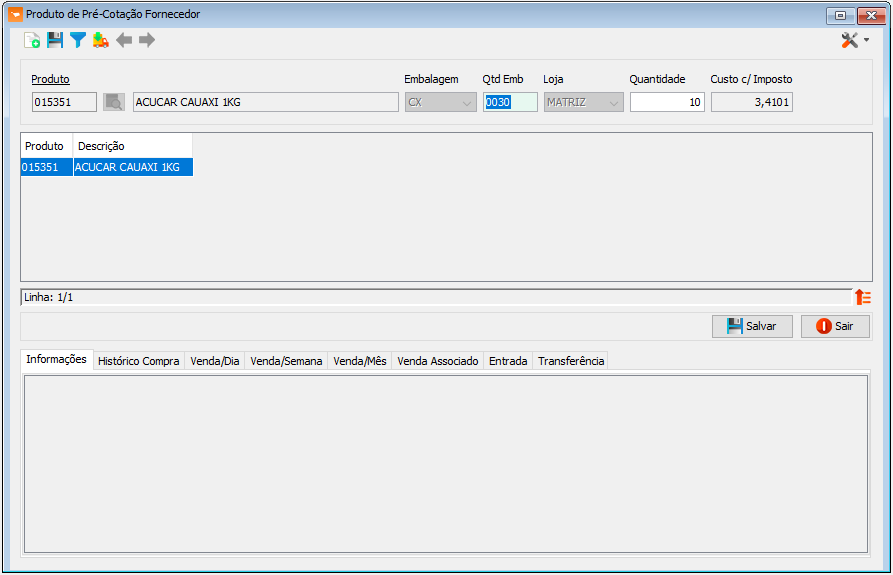
Task: Click the supplier truck icon in toolbar
Action: coord(101,40)
